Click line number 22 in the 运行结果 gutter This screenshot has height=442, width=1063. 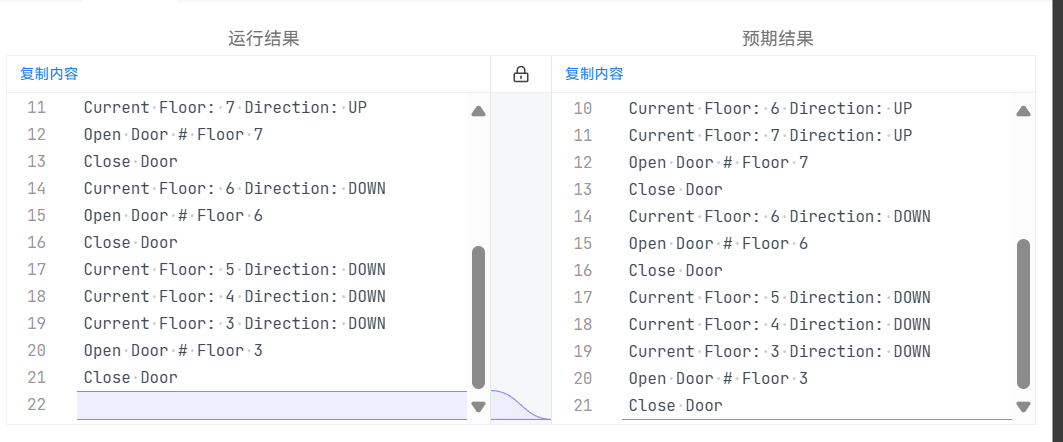click(36, 405)
